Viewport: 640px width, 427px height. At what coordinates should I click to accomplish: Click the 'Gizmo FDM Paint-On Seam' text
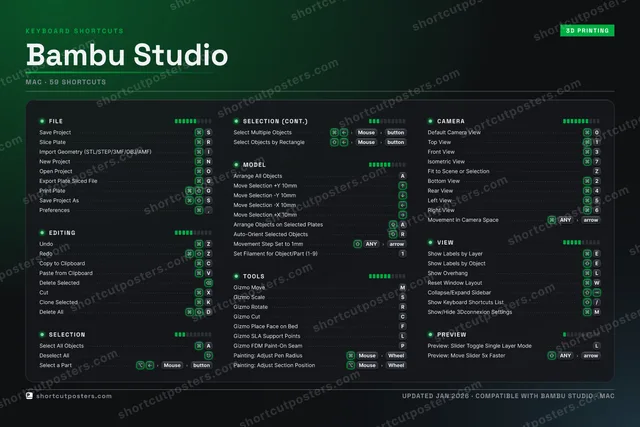[268, 346]
